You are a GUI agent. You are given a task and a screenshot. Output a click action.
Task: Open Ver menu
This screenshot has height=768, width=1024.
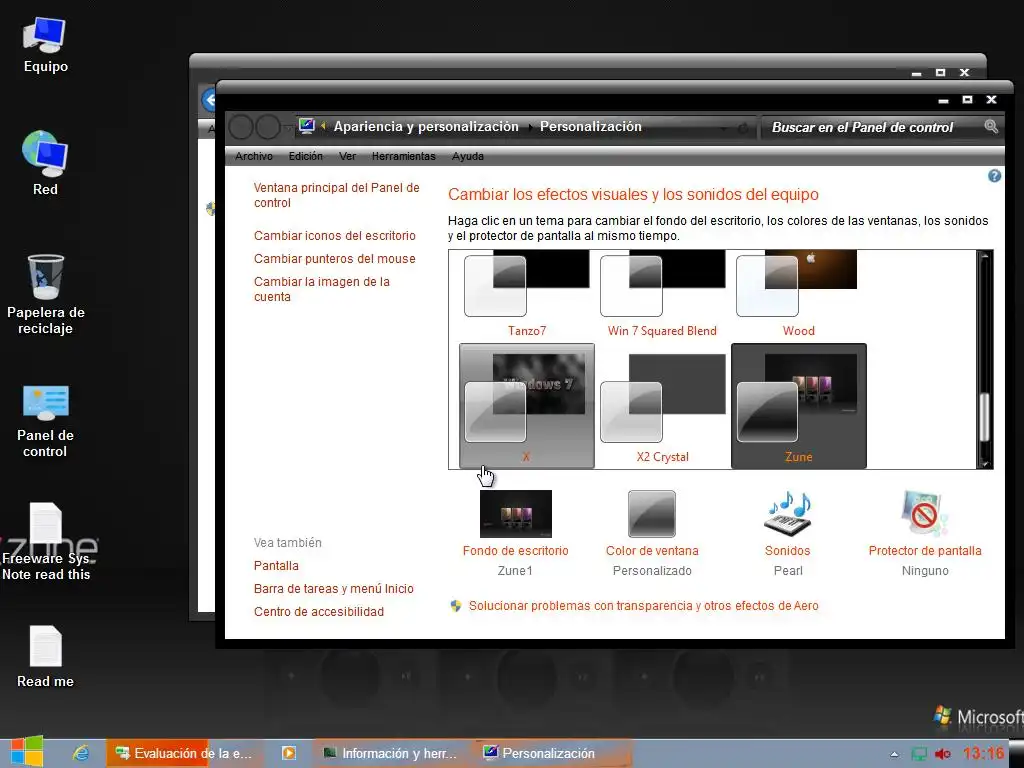coord(347,156)
